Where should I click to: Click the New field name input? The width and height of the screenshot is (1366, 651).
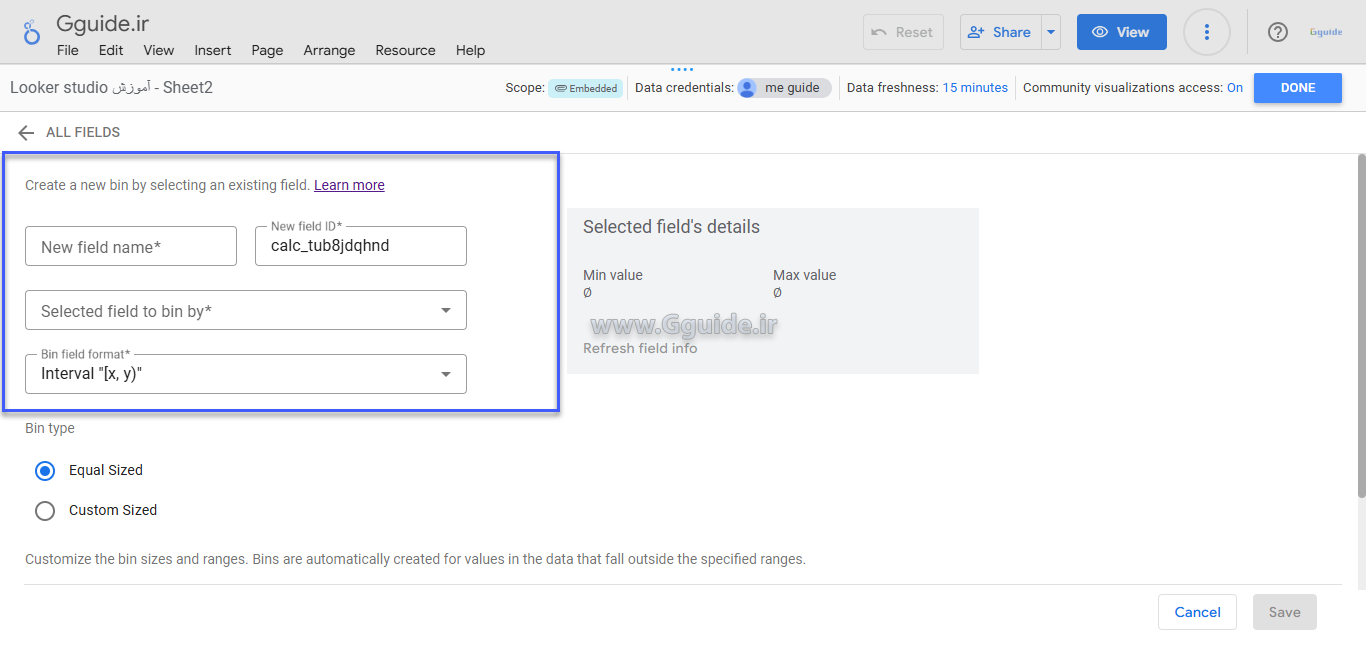131,247
